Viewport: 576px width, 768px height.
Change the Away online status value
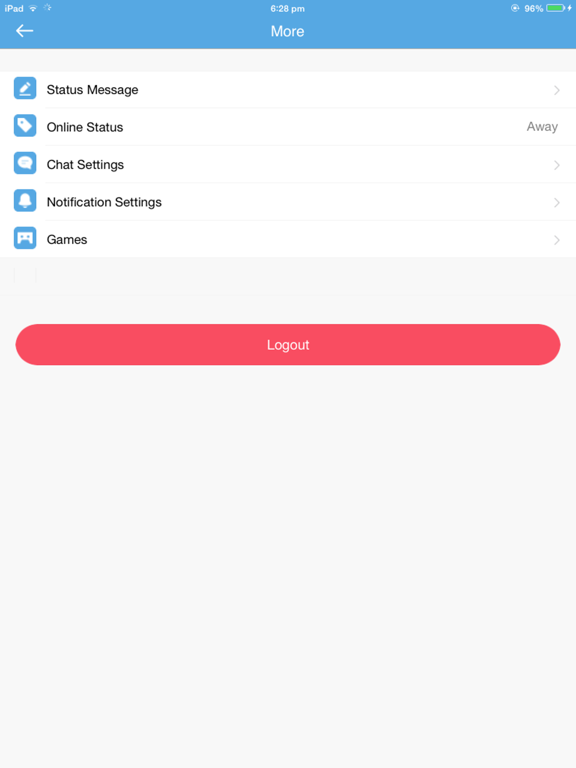pyautogui.click(x=542, y=127)
